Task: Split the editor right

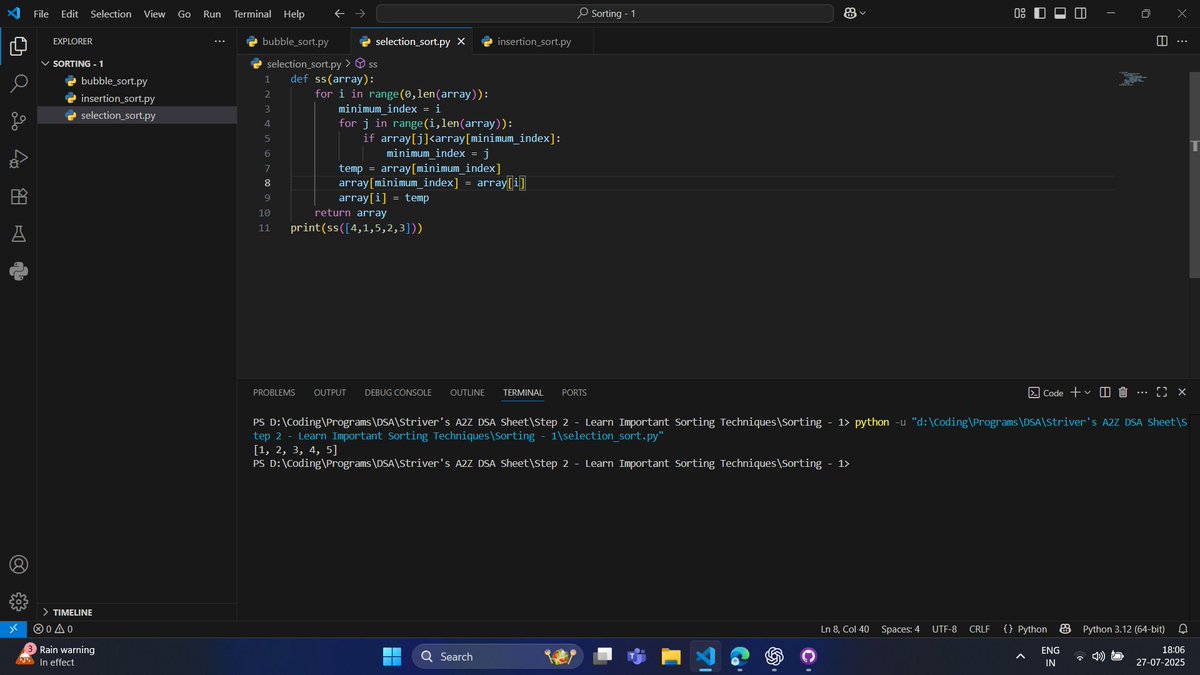Action: 1162,41
